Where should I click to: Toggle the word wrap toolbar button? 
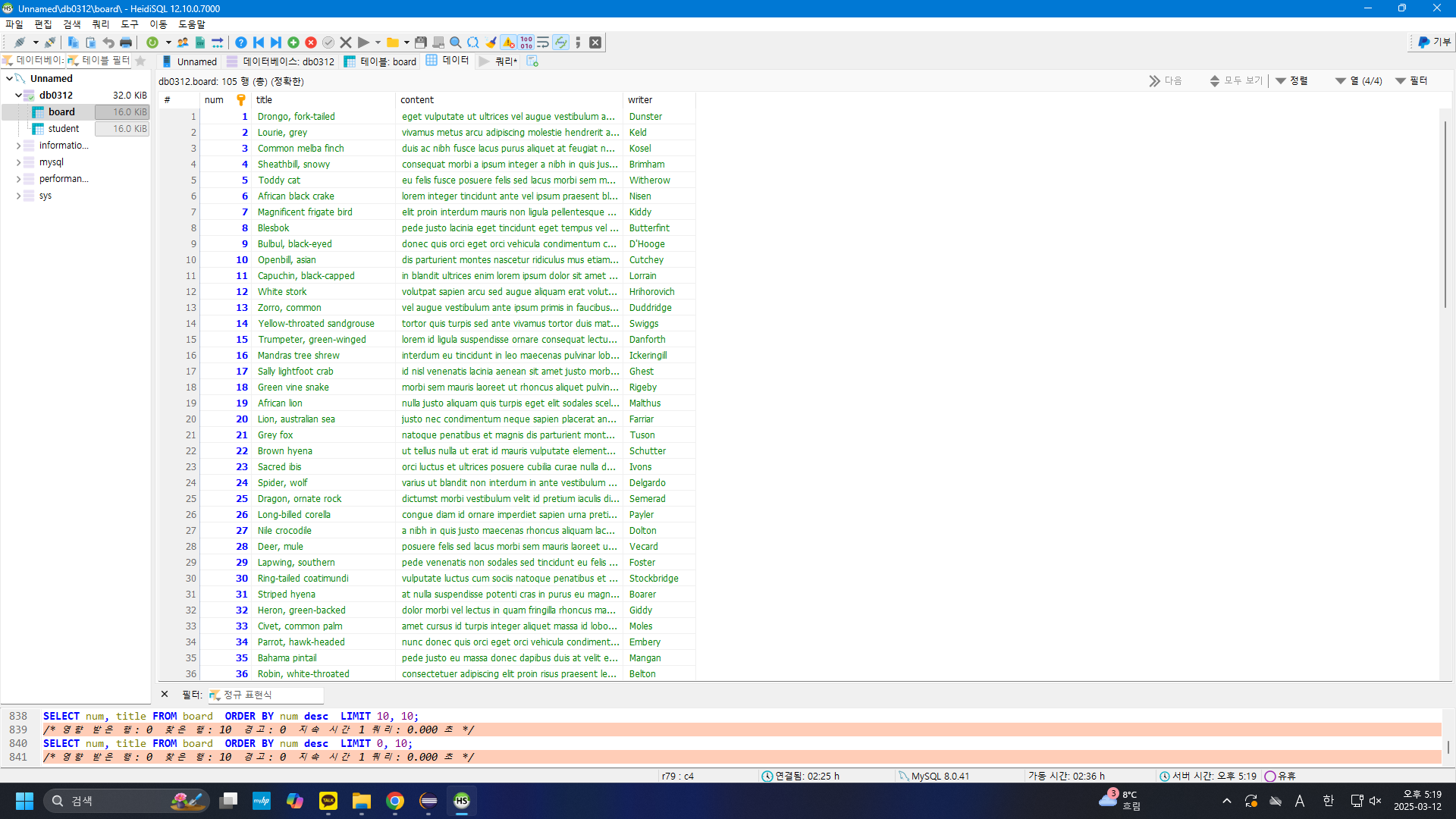543,42
